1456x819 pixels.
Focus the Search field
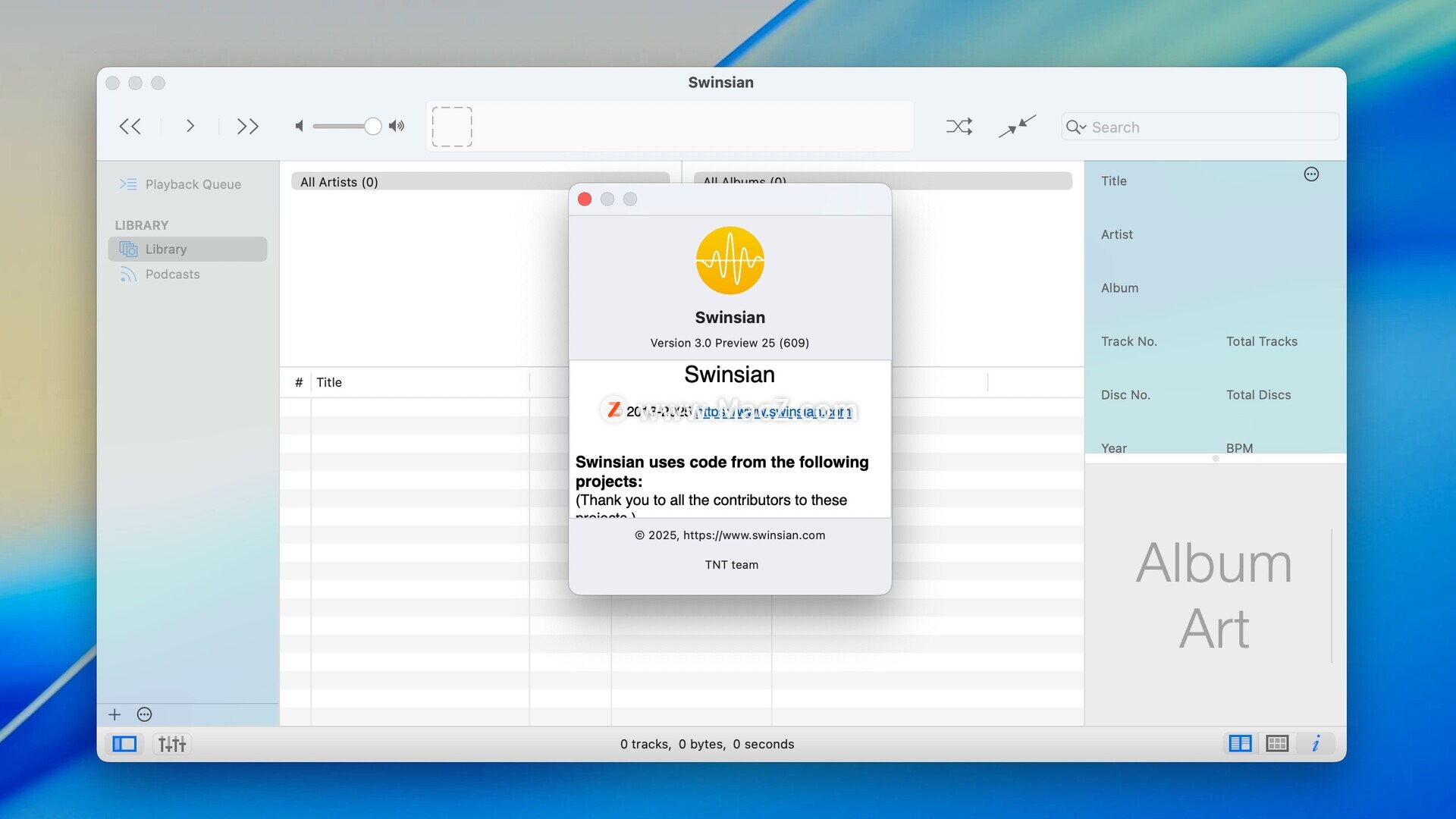click(1200, 127)
